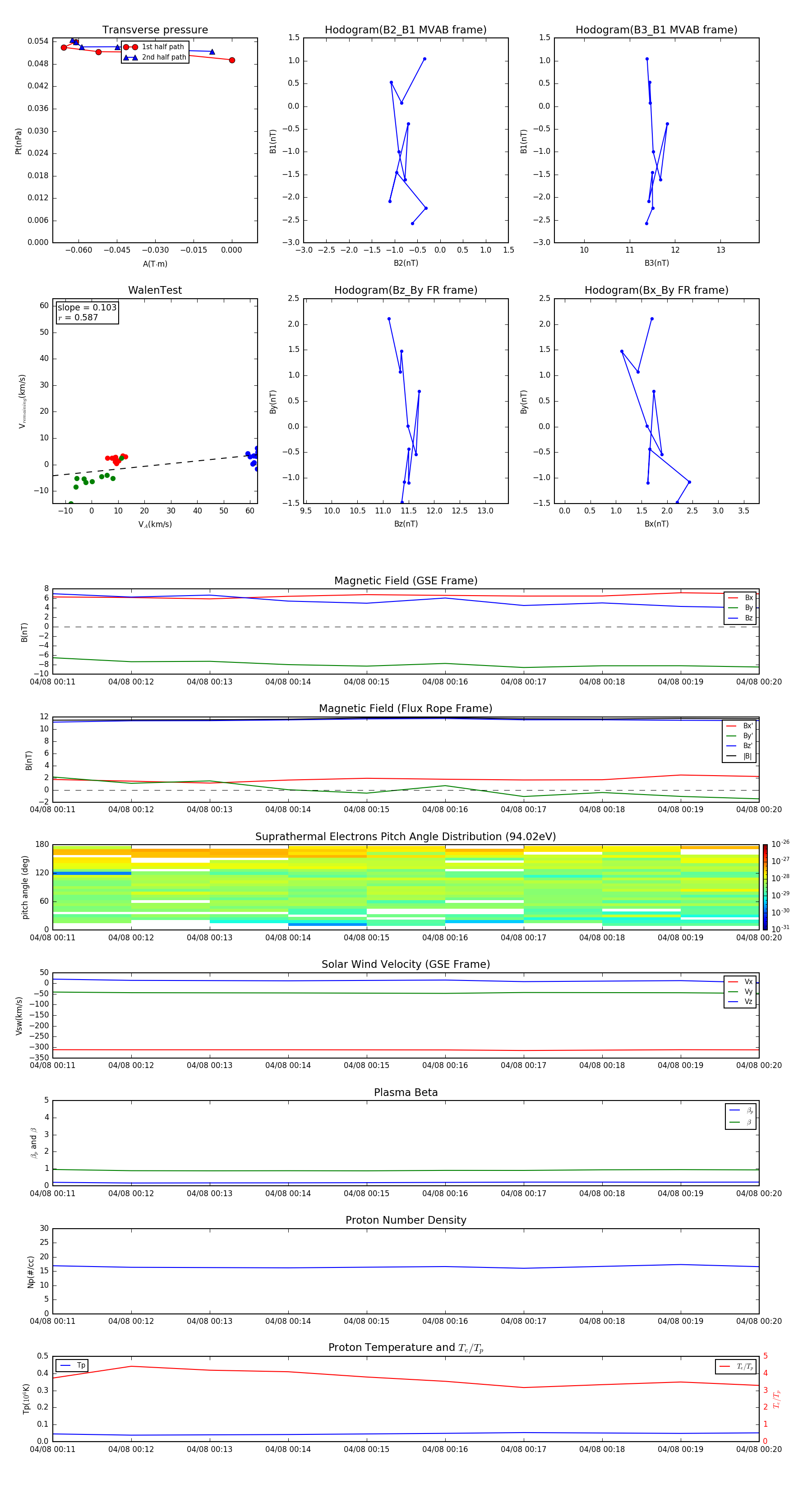Click "04/08 00:15" tick under Plasma Beta
The height and width of the screenshot is (1489, 812).
click(366, 1193)
